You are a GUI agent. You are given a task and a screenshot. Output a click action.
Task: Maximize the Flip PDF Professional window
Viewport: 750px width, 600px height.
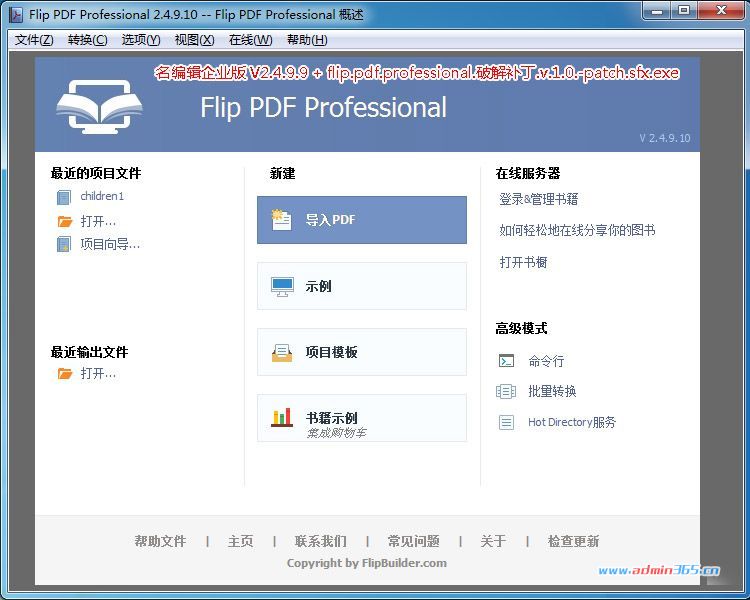pos(684,11)
